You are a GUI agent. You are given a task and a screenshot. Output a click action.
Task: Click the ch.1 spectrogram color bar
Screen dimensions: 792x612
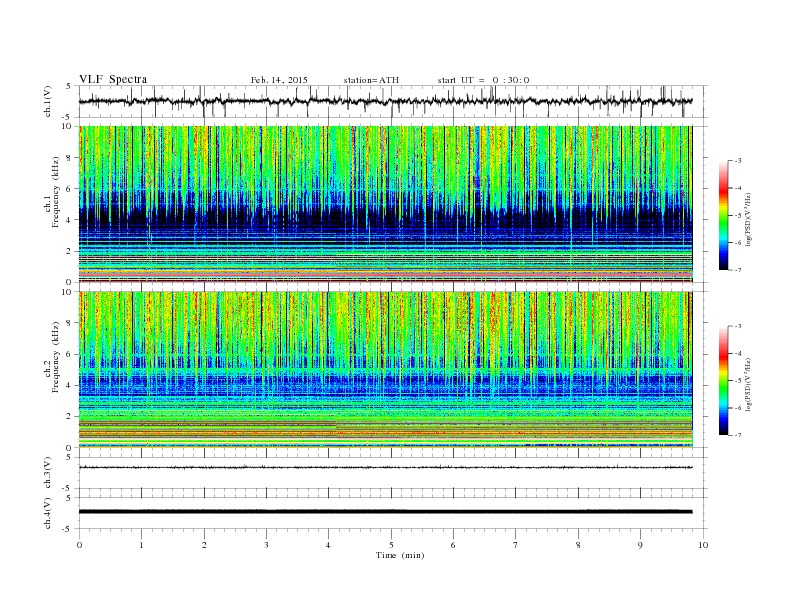tap(723, 216)
